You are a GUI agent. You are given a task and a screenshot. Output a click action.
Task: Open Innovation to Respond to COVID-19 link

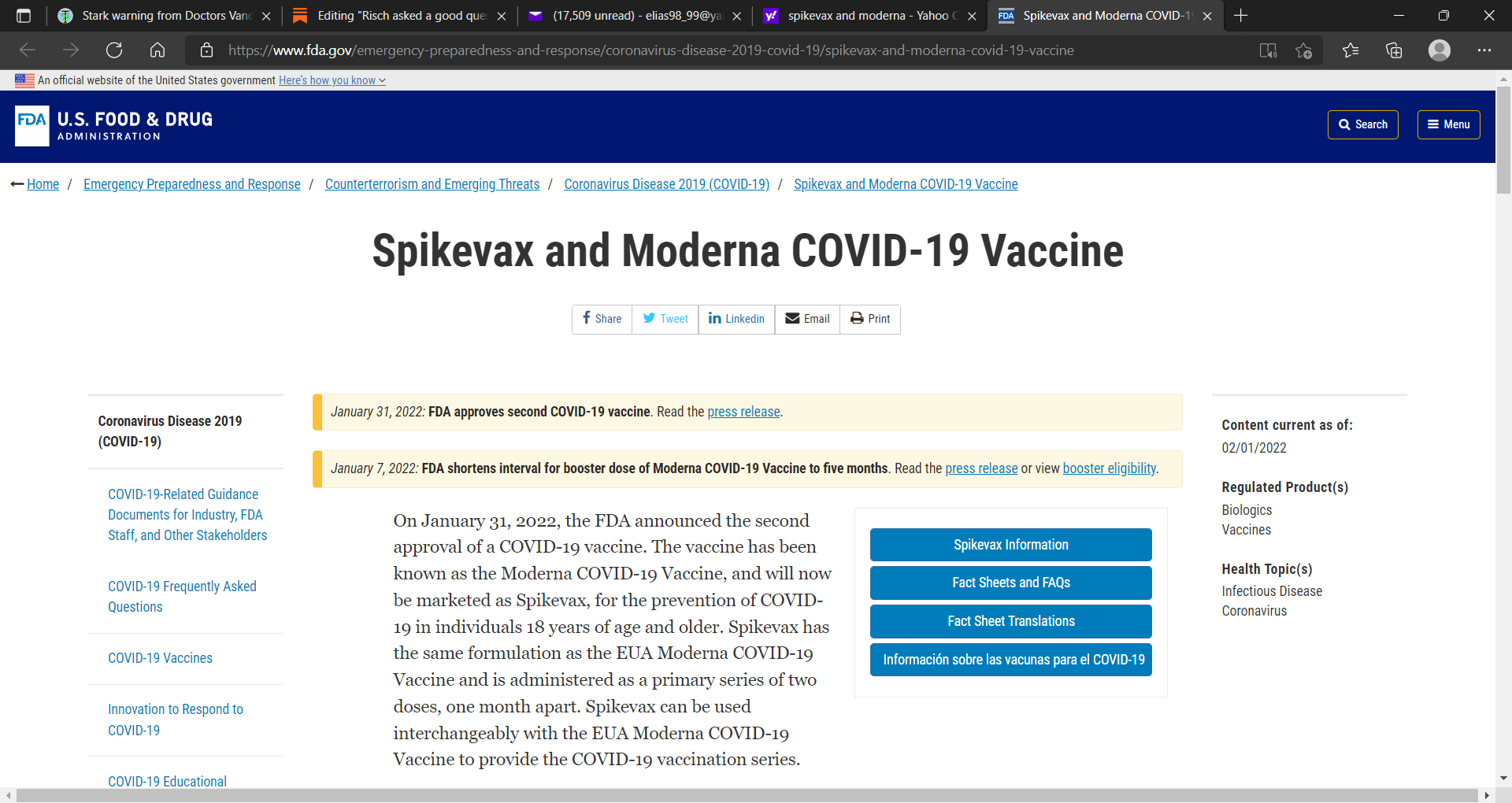(x=176, y=720)
